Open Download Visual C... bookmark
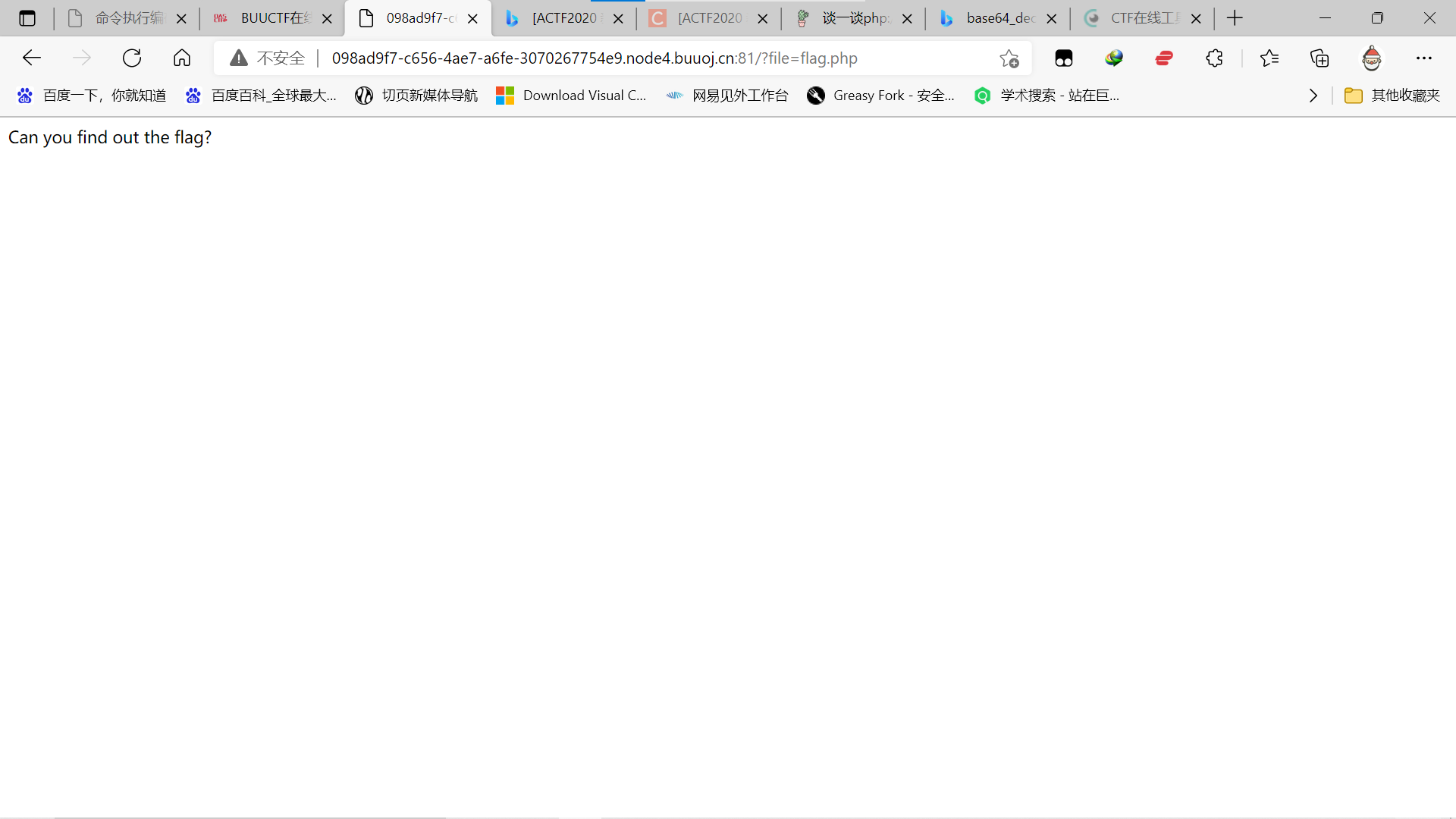This screenshot has height=819, width=1456. [571, 96]
